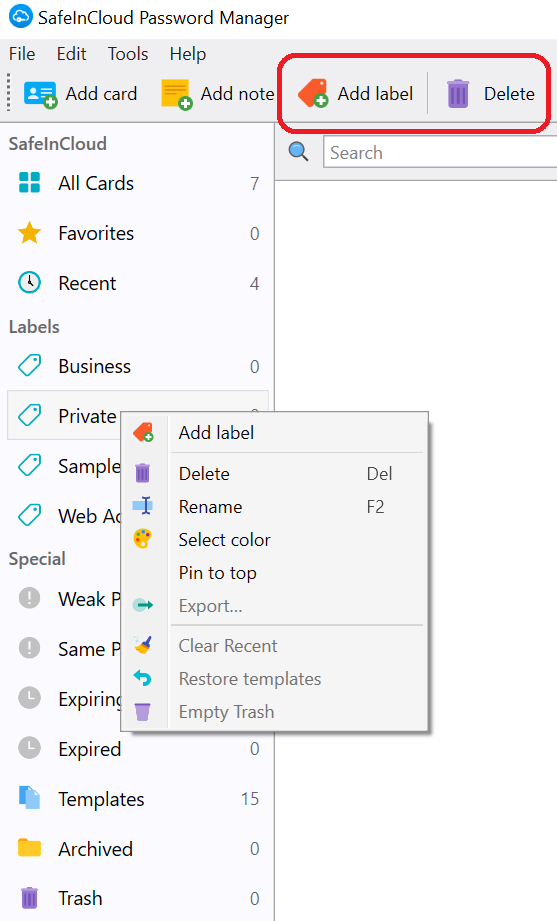This screenshot has height=921, width=557.
Task: Open the Archived folder item
Action: coord(139,849)
